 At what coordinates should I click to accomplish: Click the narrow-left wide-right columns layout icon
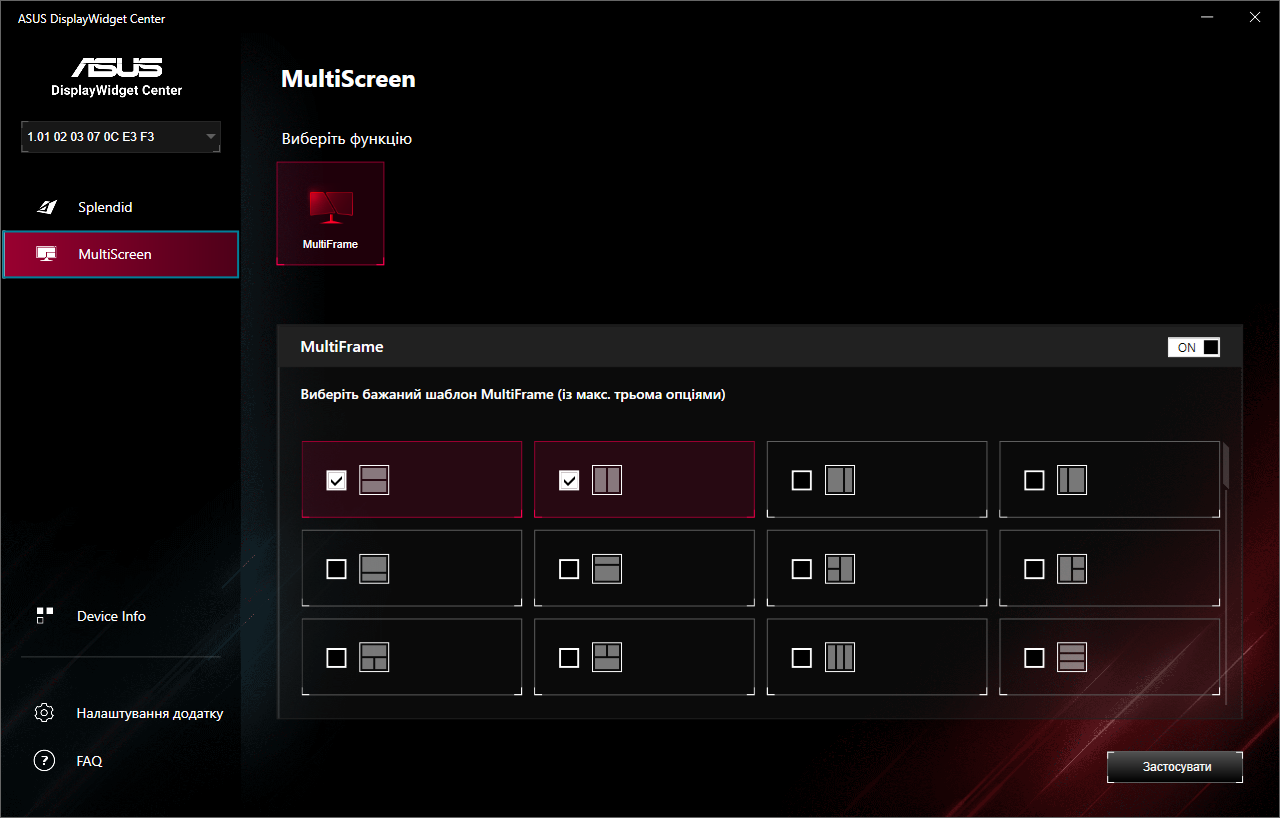click(1072, 480)
